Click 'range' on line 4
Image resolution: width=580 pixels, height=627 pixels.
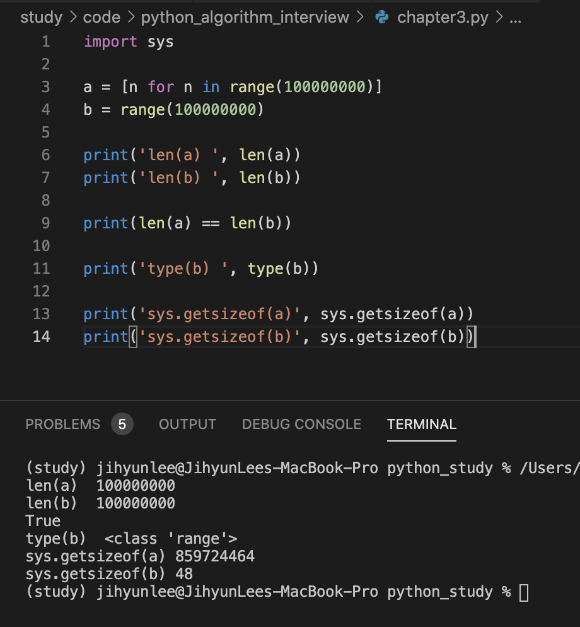click(143, 110)
